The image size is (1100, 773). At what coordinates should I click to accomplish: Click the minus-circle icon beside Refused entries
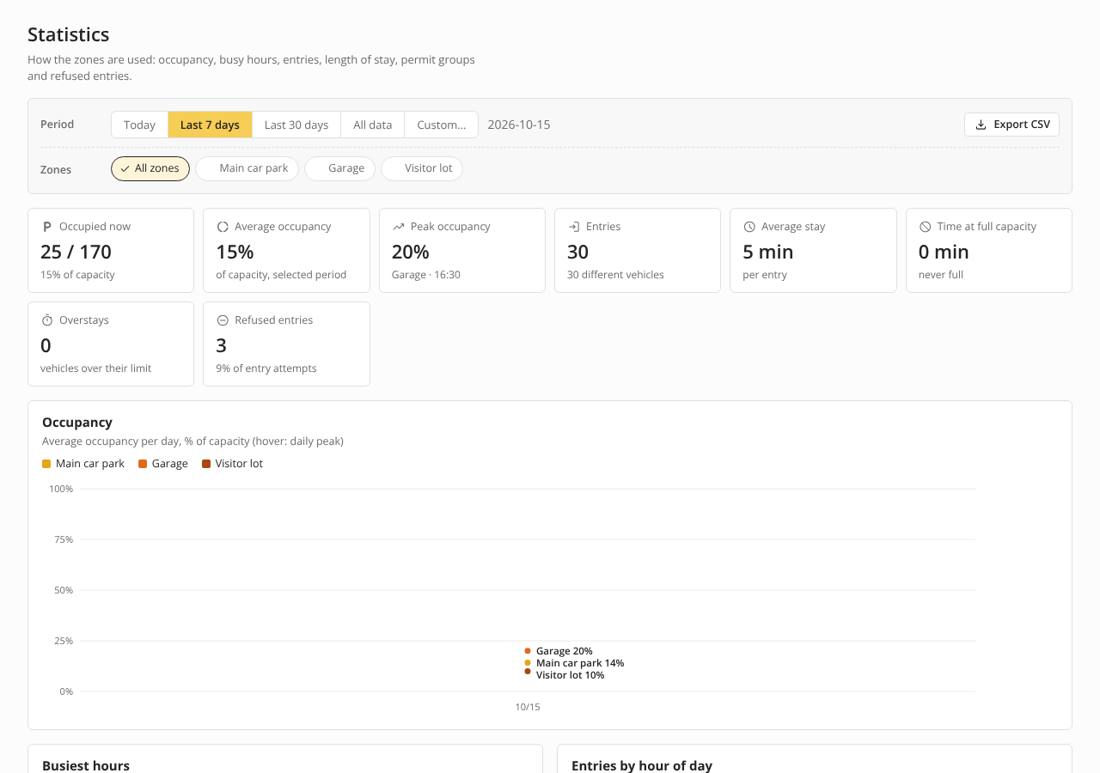222,320
